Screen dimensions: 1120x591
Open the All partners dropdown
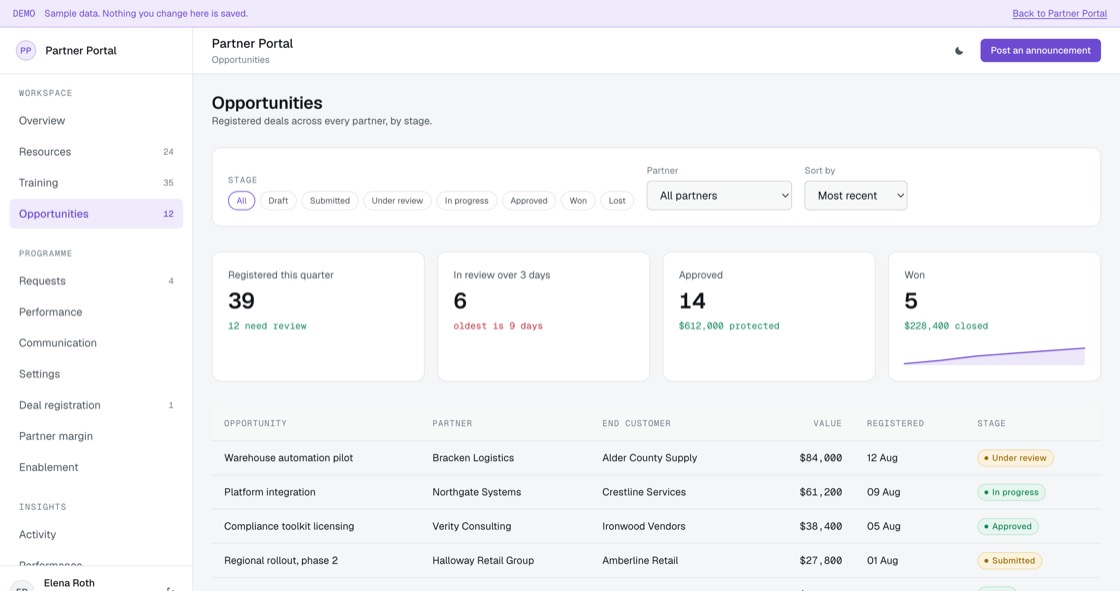click(719, 196)
